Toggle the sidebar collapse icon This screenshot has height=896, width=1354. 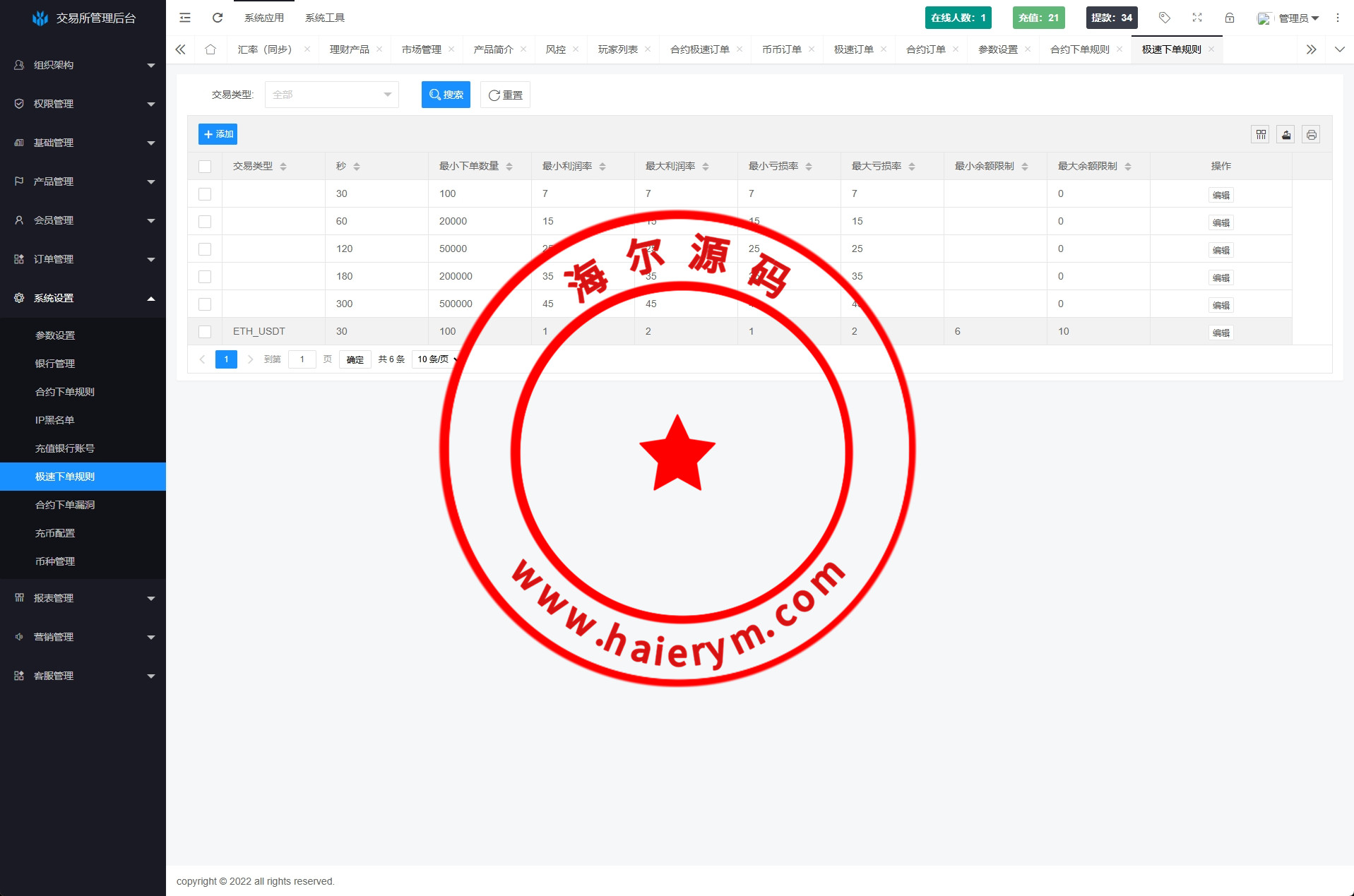tap(185, 18)
